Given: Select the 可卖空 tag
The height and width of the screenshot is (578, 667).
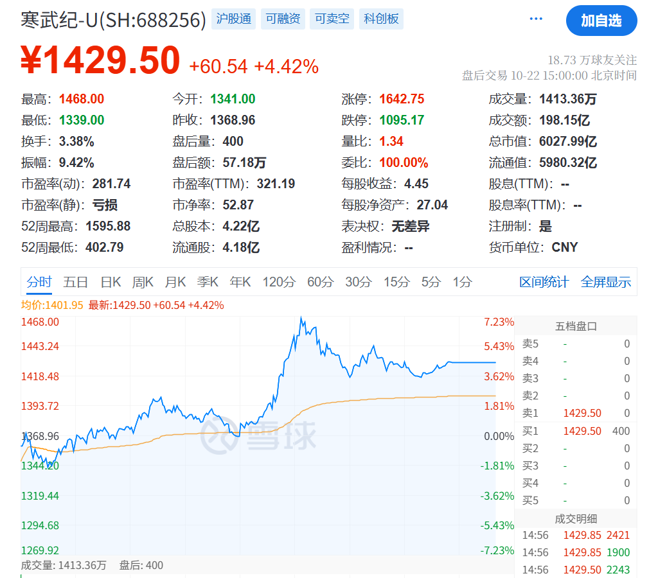Looking at the screenshot, I should (x=337, y=19).
